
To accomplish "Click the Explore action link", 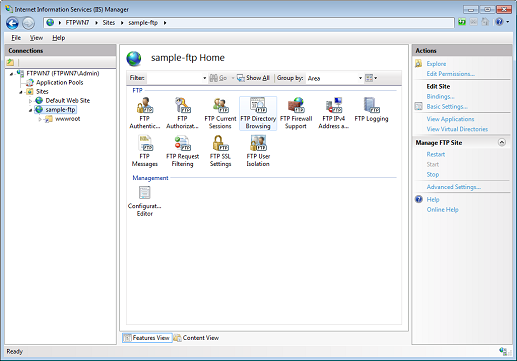I will tap(436, 63).
